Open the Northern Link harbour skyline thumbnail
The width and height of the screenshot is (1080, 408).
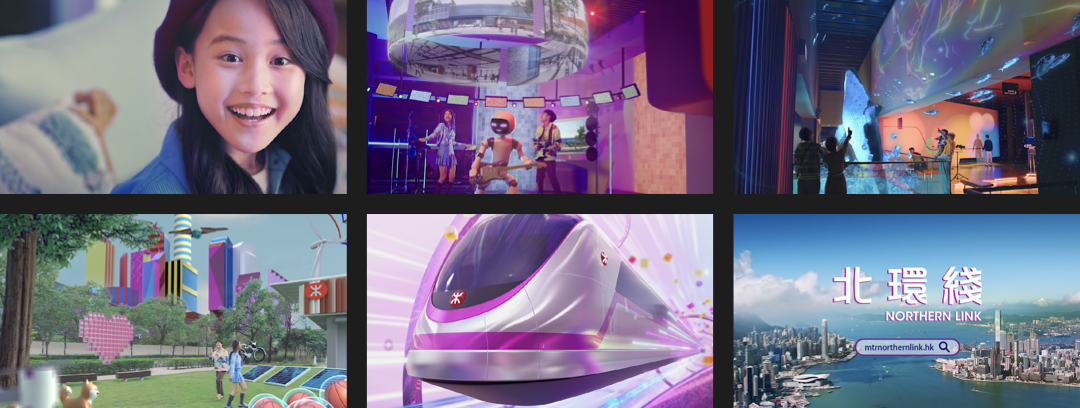pyautogui.click(x=906, y=311)
